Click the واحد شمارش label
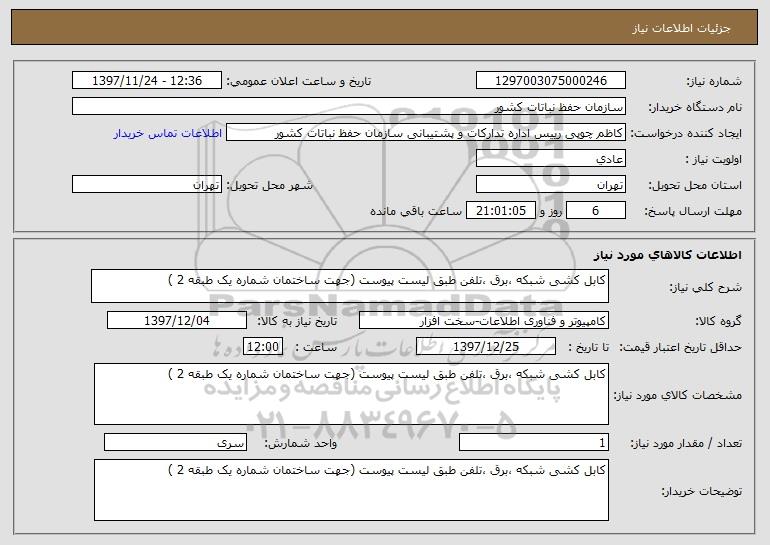This screenshot has width=770, height=545. point(301,443)
